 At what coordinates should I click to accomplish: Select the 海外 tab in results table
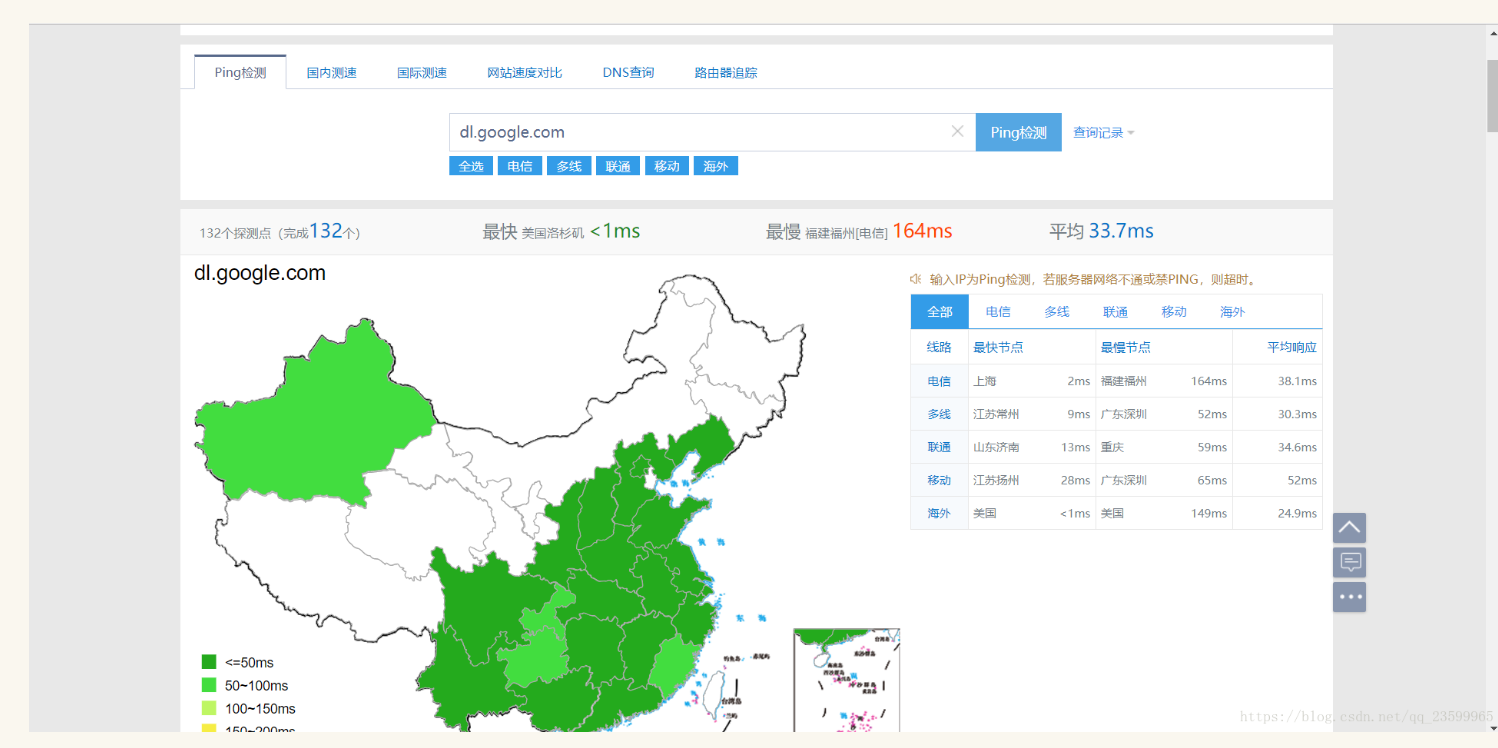coord(1233,311)
